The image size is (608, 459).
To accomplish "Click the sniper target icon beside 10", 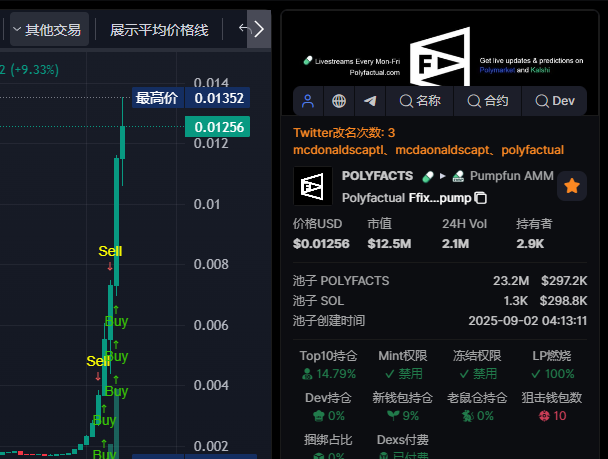I will pos(544,416).
